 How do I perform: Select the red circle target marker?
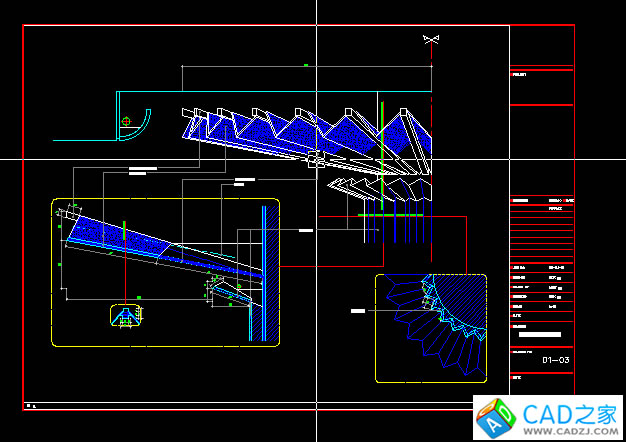[x=126, y=121]
